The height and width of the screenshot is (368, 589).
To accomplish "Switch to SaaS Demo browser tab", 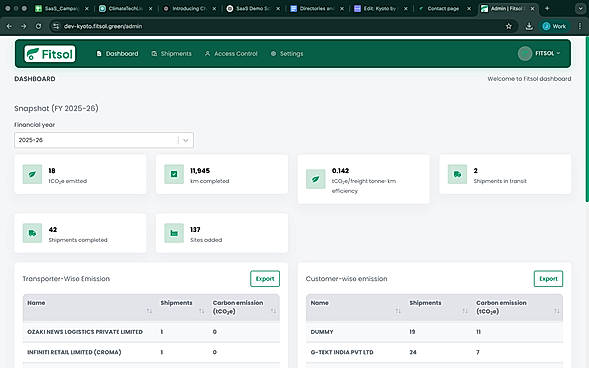I will click(x=254, y=8).
